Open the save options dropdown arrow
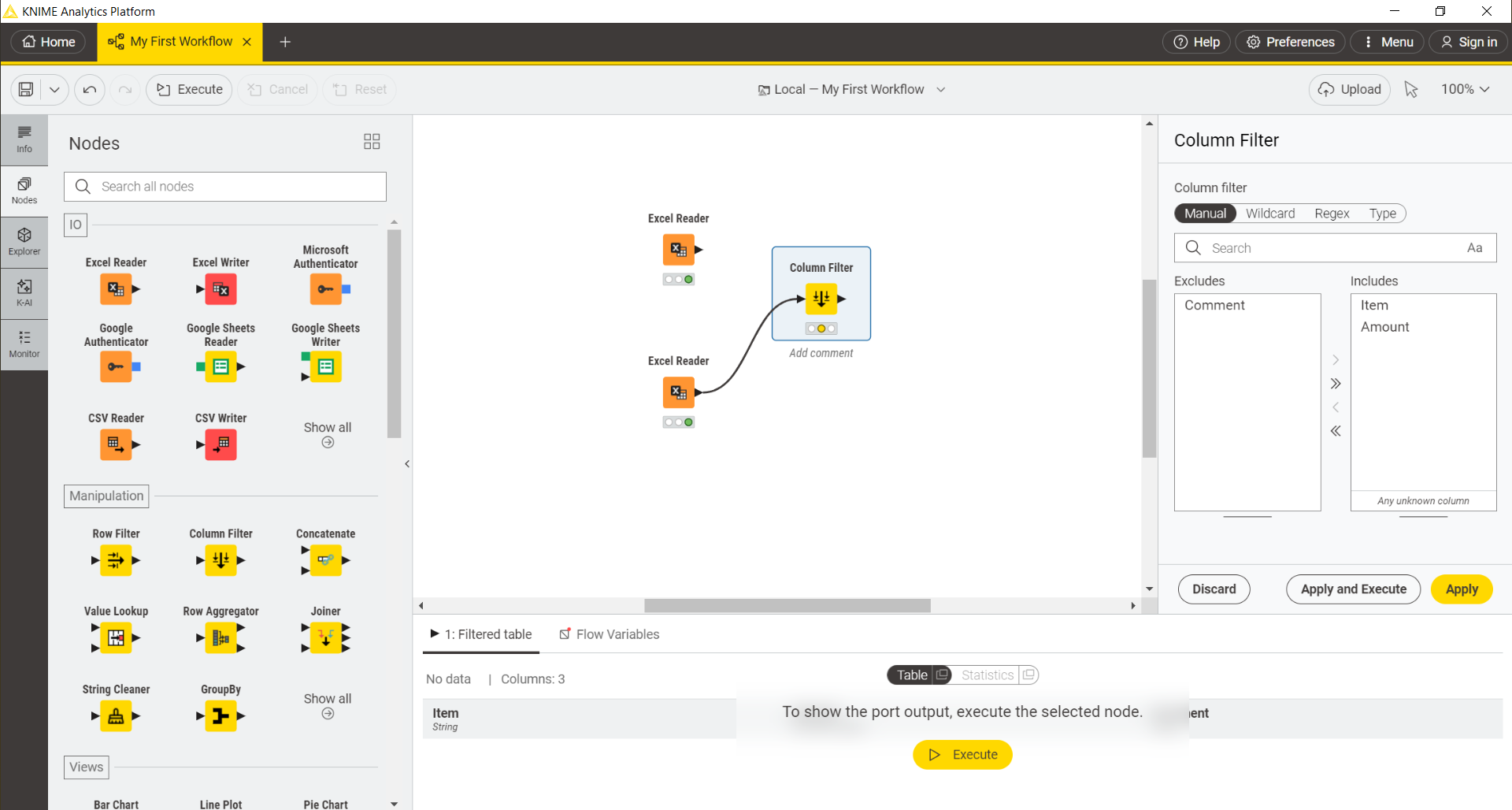Screen dimensions: 1512x810 coord(54,89)
